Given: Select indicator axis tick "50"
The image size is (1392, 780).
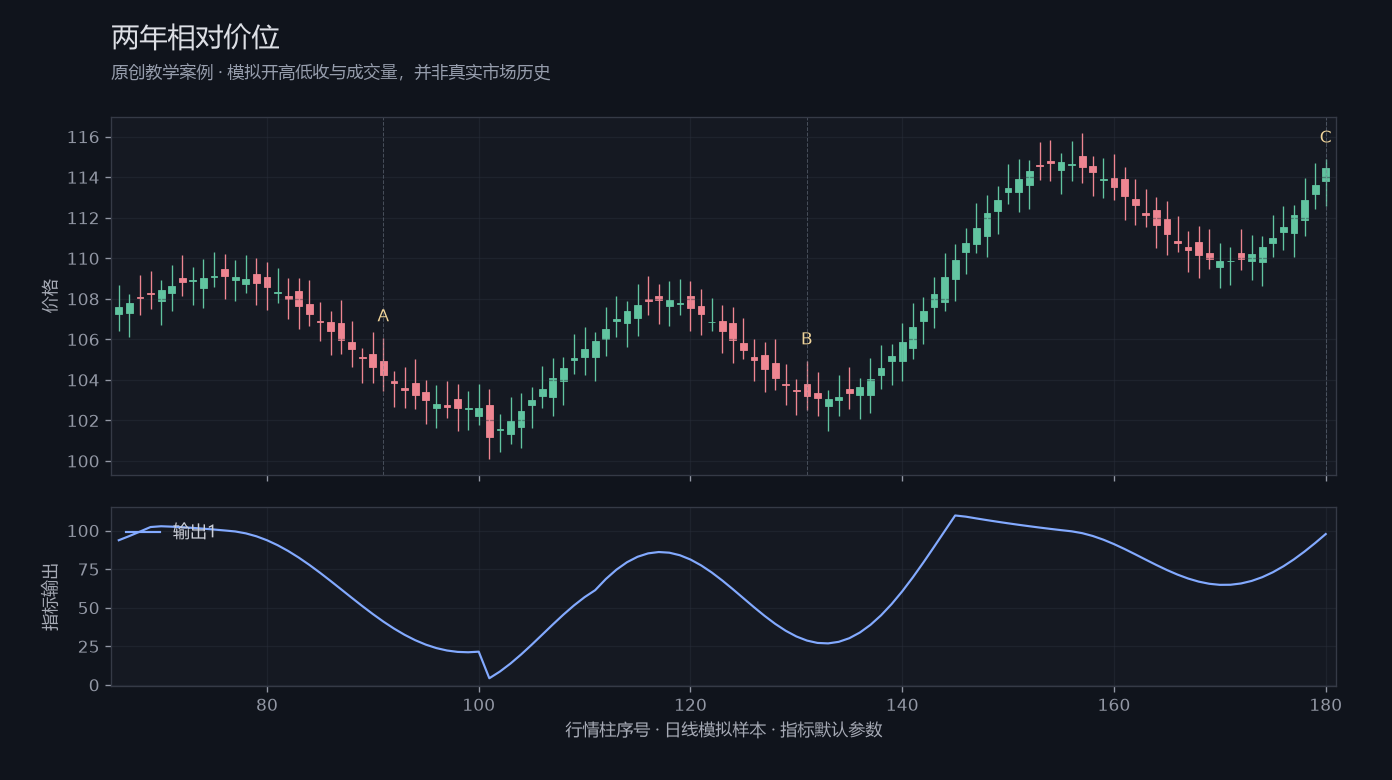Looking at the screenshot, I should [89, 609].
